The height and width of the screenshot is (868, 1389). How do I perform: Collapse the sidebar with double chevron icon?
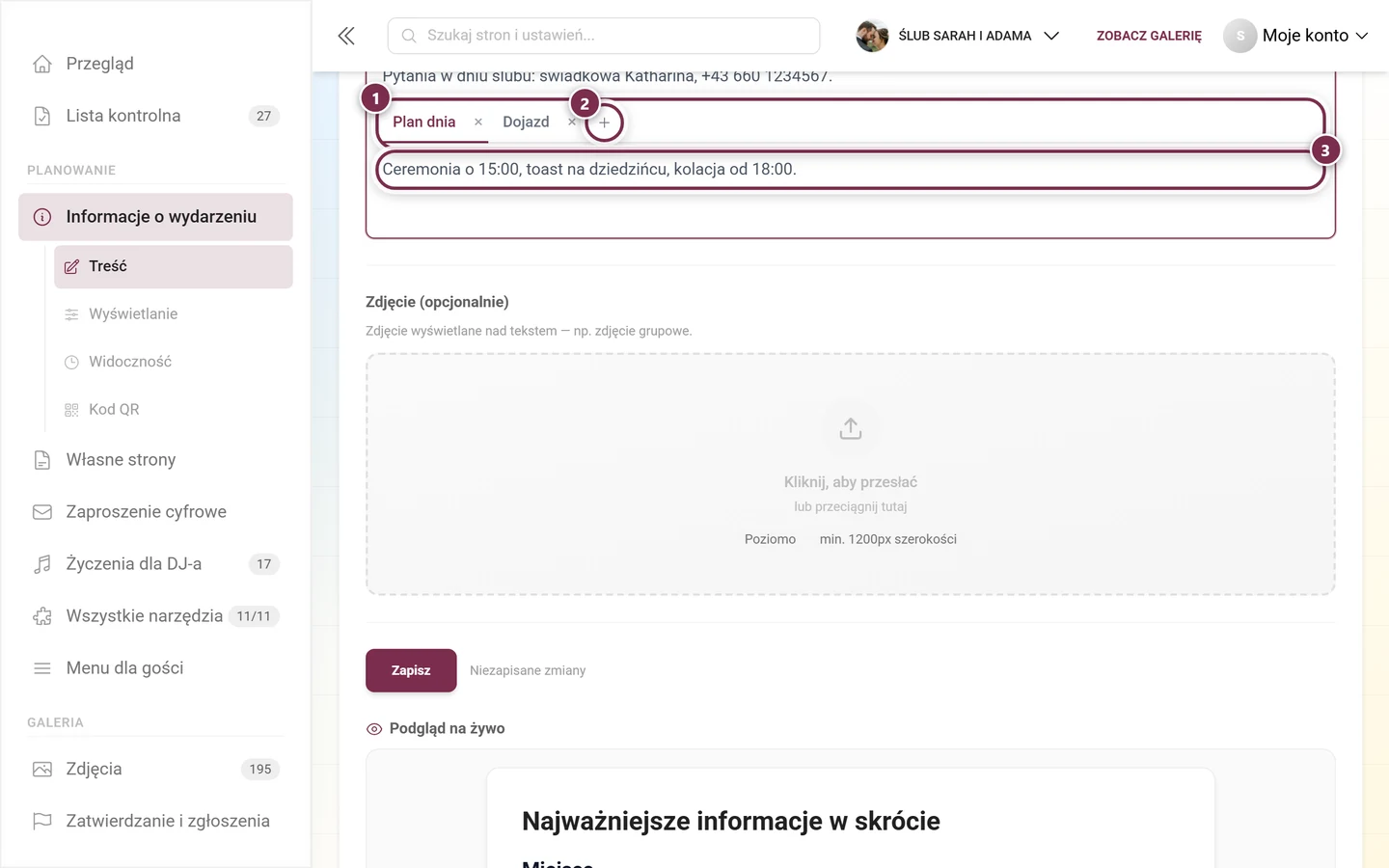[x=346, y=36]
